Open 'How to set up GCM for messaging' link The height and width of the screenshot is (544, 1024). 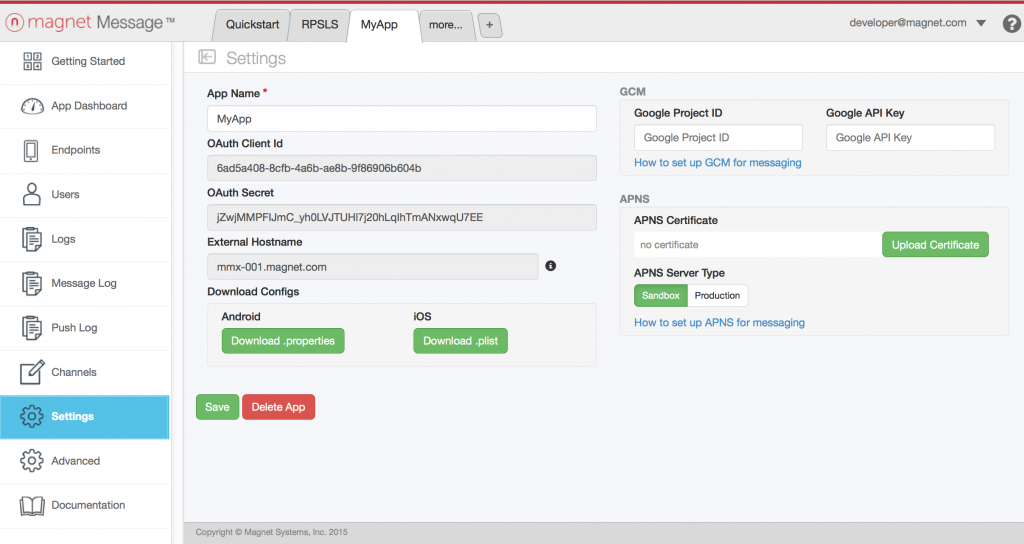click(718, 163)
